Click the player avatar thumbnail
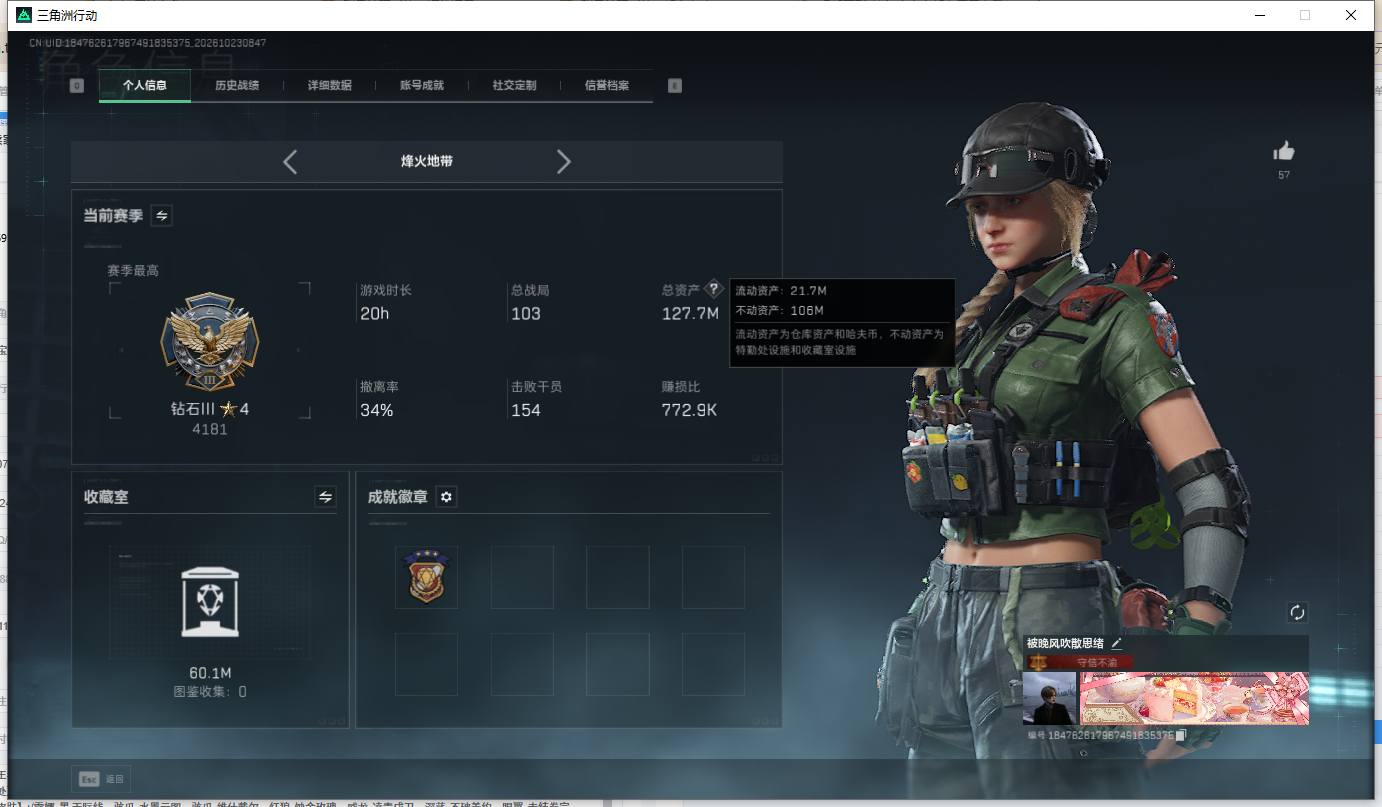 click(1049, 698)
